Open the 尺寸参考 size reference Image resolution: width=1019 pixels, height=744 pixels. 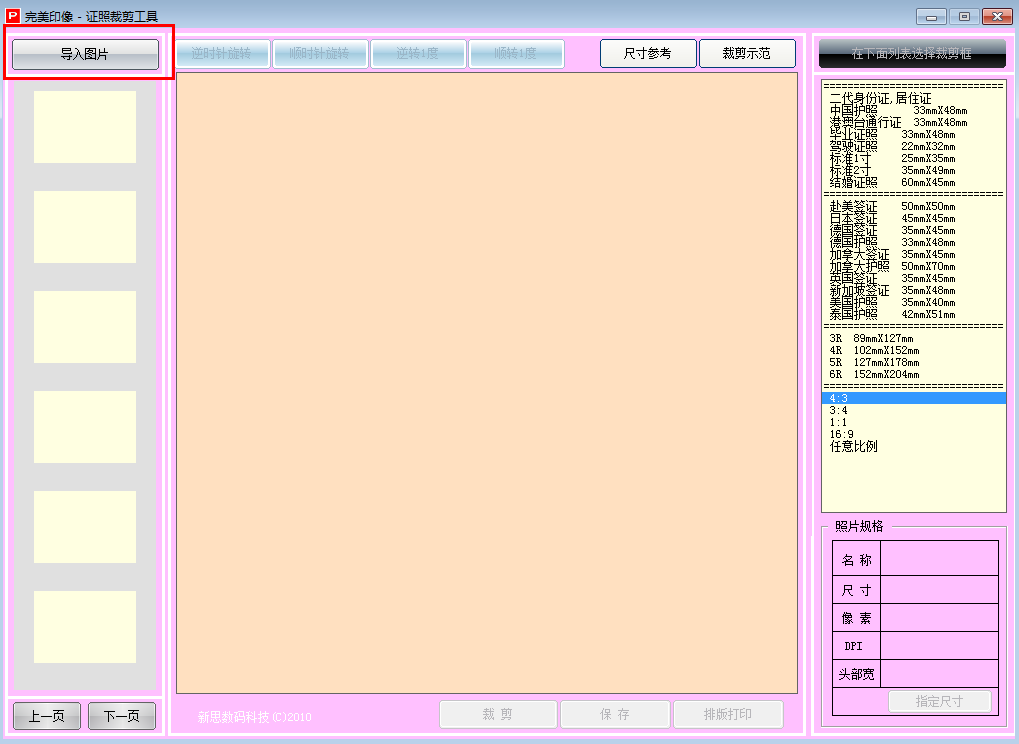648,53
